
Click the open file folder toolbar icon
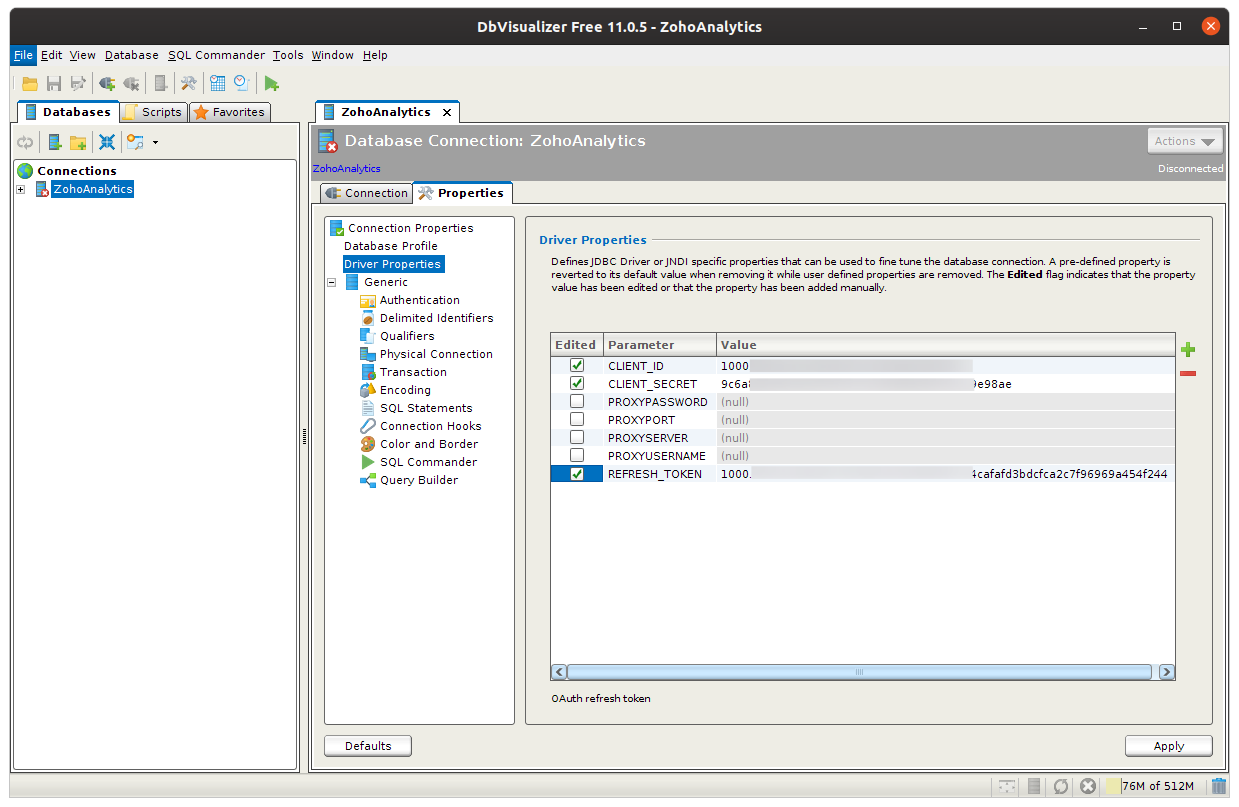click(x=30, y=84)
